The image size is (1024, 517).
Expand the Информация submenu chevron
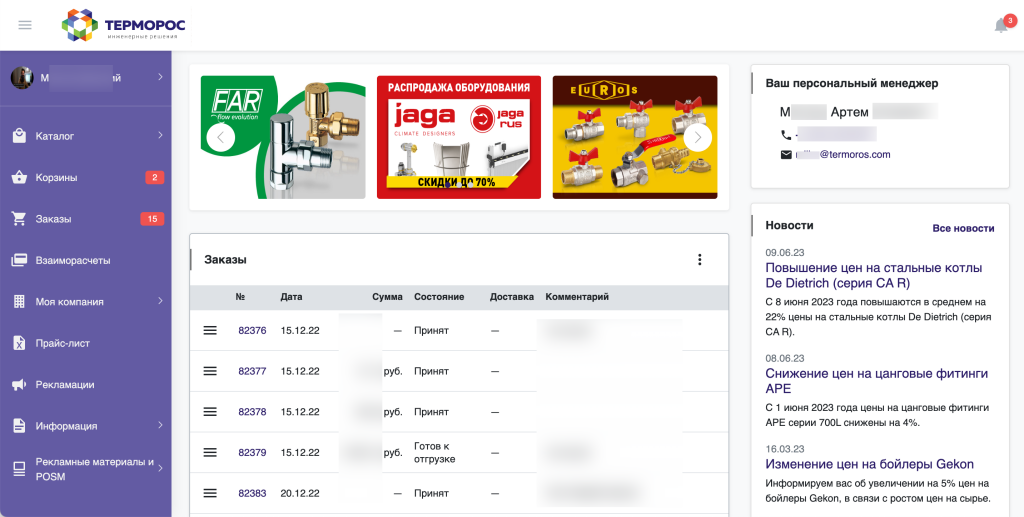pyautogui.click(x=160, y=425)
